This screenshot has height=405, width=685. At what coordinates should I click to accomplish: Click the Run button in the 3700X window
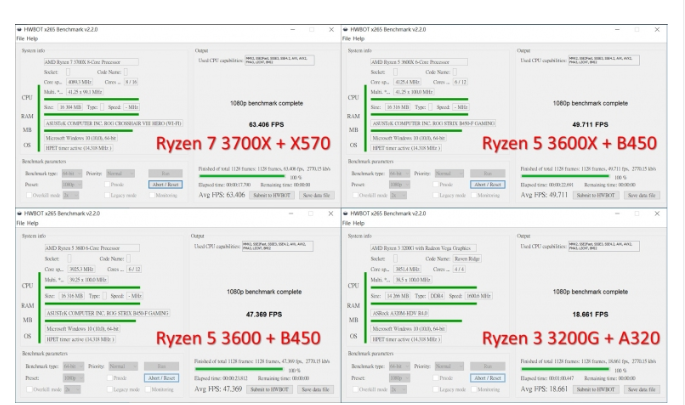pos(165,173)
